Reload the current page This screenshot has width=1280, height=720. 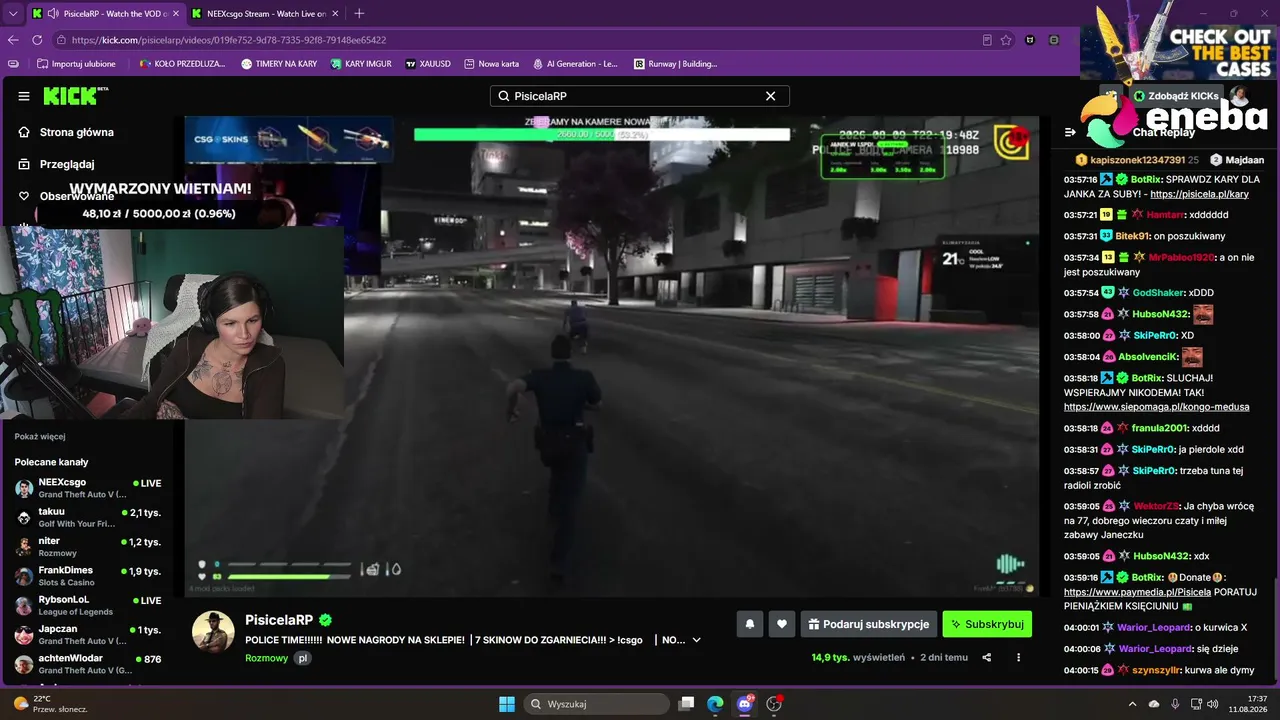click(x=37, y=40)
